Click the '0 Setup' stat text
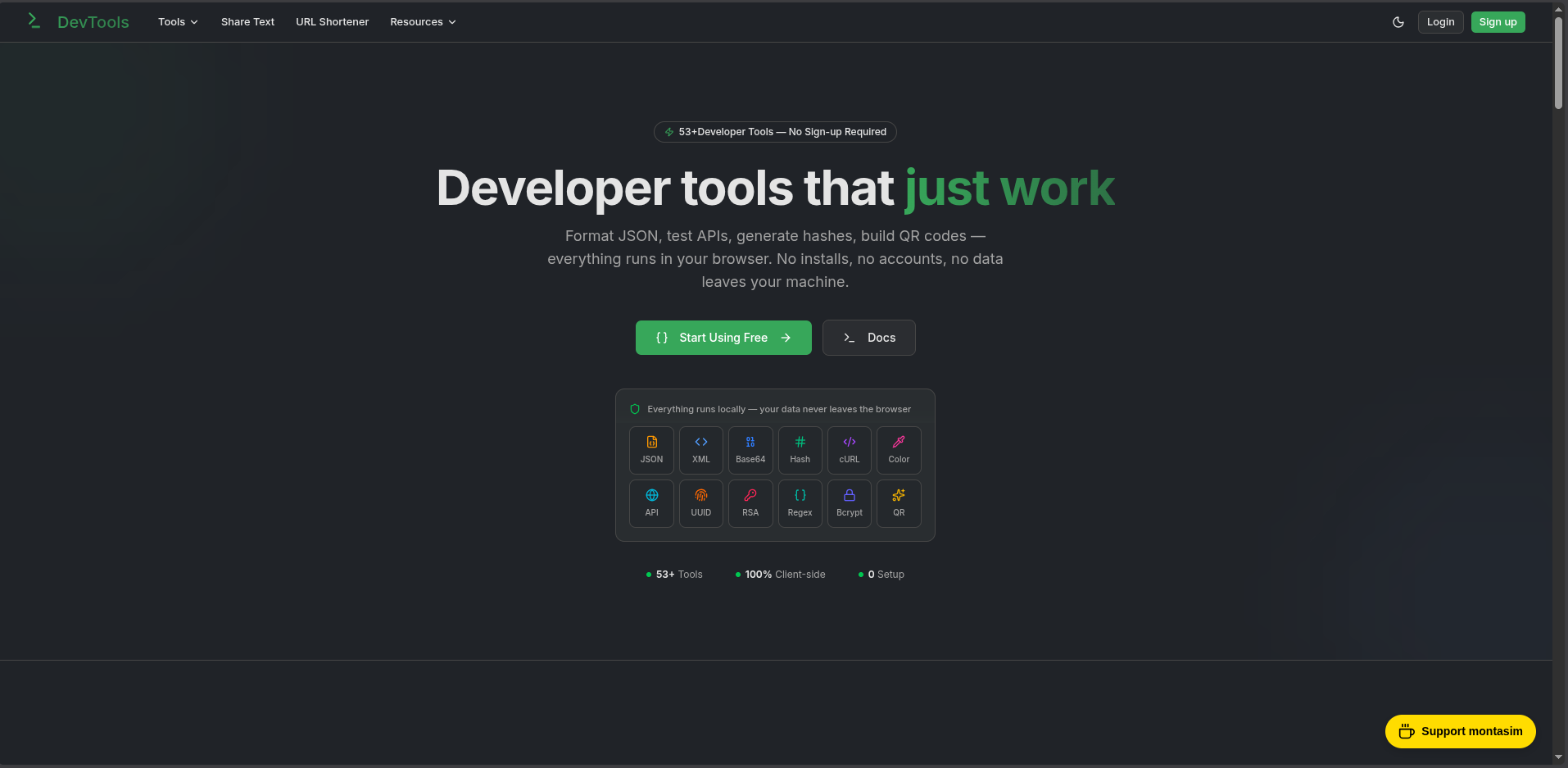The height and width of the screenshot is (768, 1568). click(x=886, y=575)
